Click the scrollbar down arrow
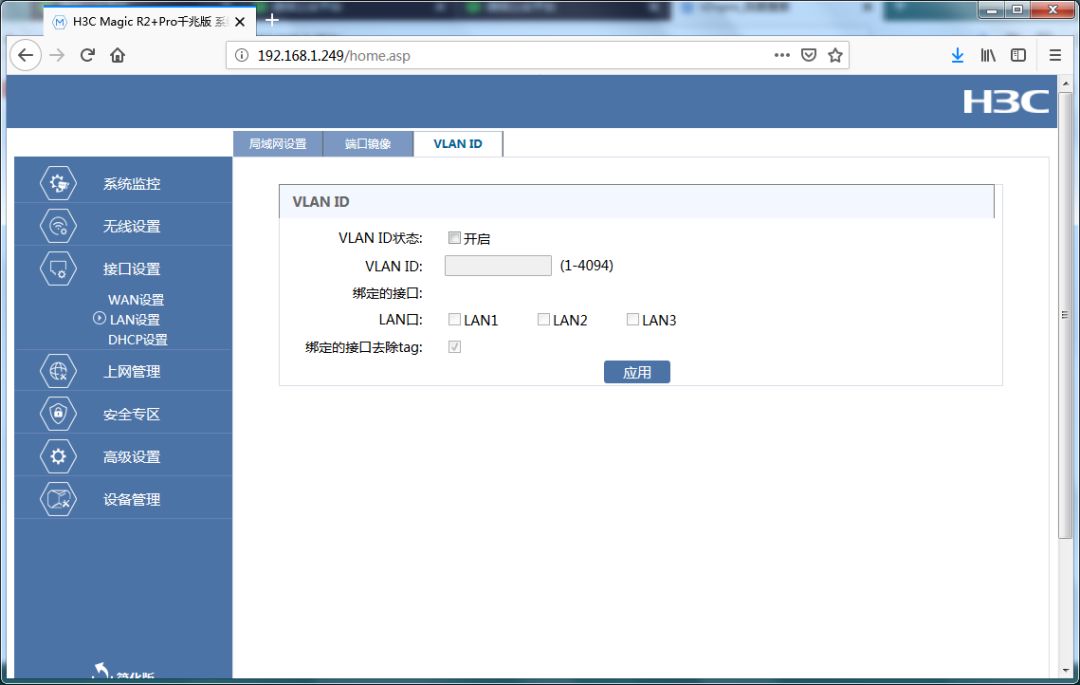 coord(1066,669)
